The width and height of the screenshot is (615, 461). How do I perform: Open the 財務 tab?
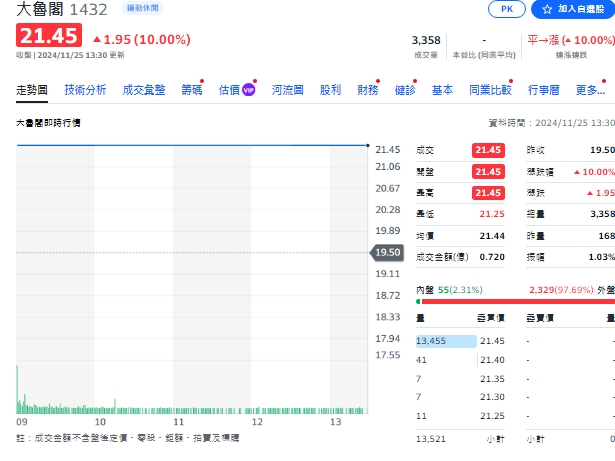tap(368, 90)
